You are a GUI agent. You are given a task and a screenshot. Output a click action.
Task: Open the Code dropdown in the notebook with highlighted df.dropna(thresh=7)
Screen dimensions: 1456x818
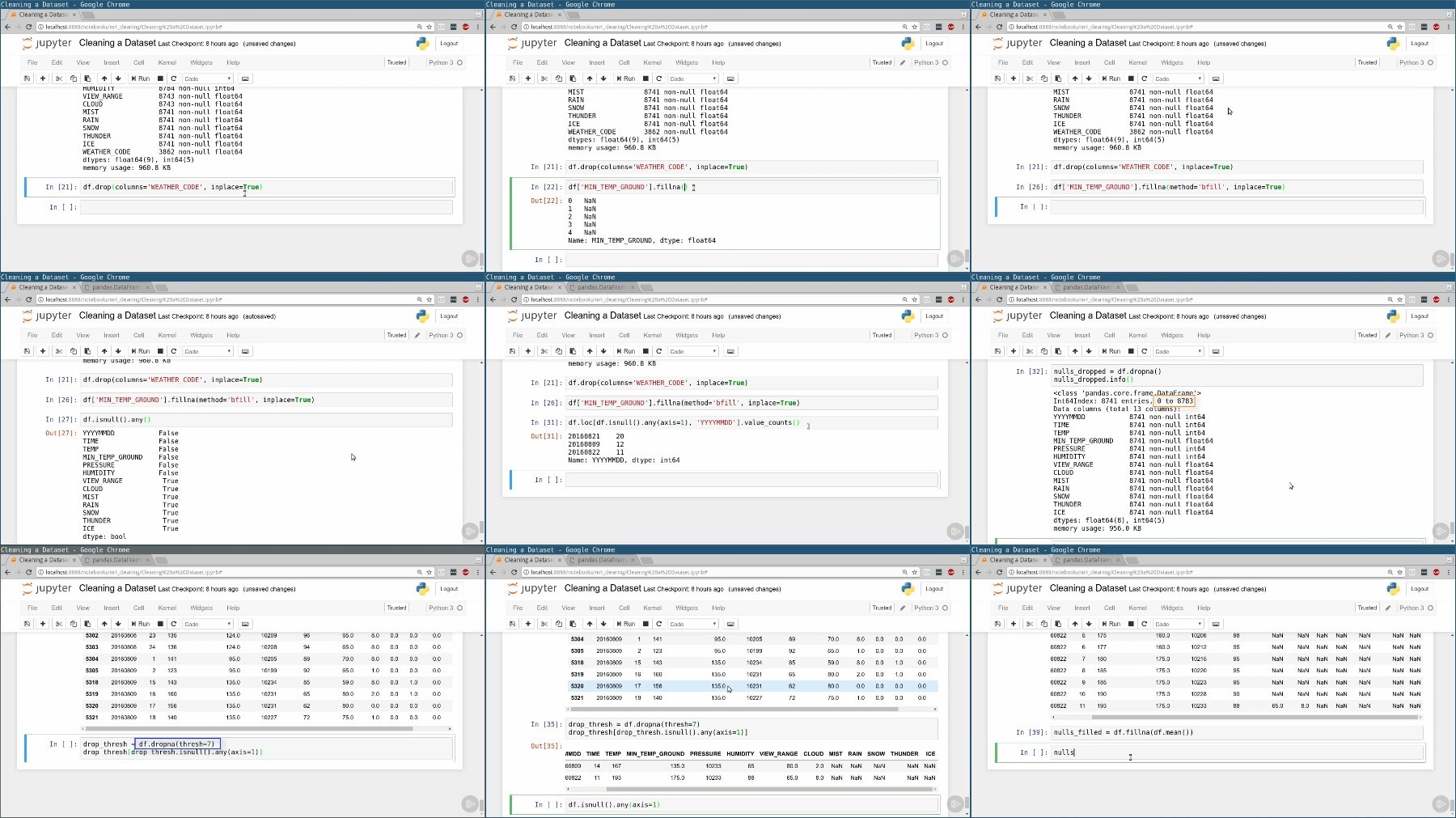(x=208, y=624)
